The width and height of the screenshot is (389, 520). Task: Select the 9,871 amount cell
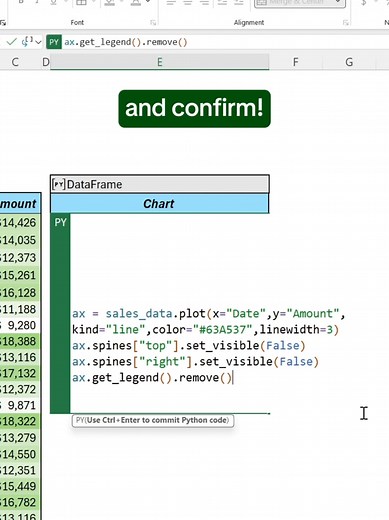20,405
